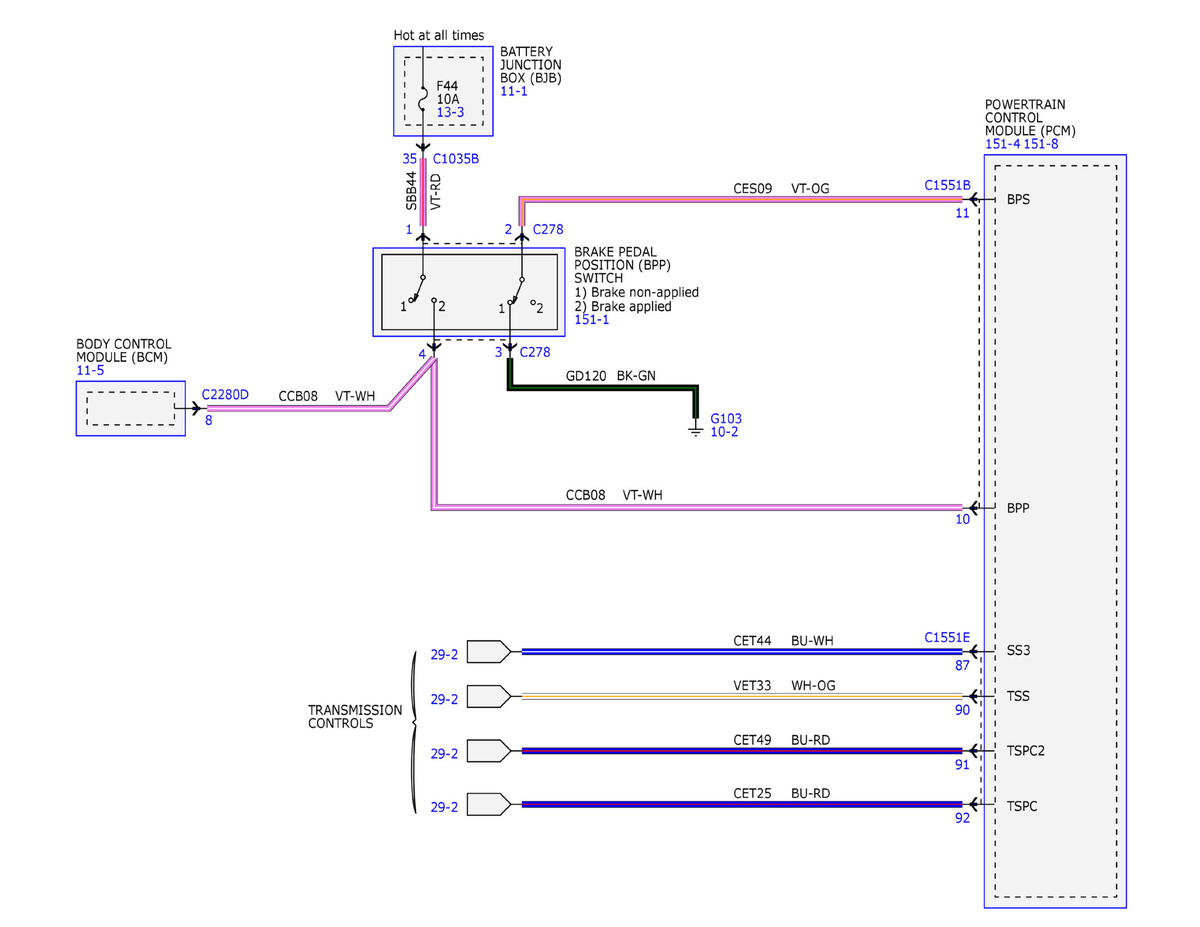This screenshot has width=1200, height=927.
Task: Select the C1551E connector label
Action: 948,637
